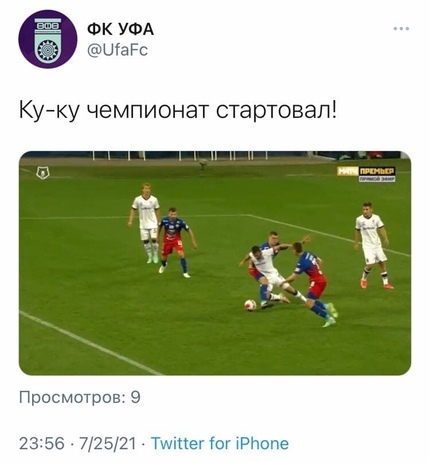Click the прямой эфир live label

(x=377, y=179)
